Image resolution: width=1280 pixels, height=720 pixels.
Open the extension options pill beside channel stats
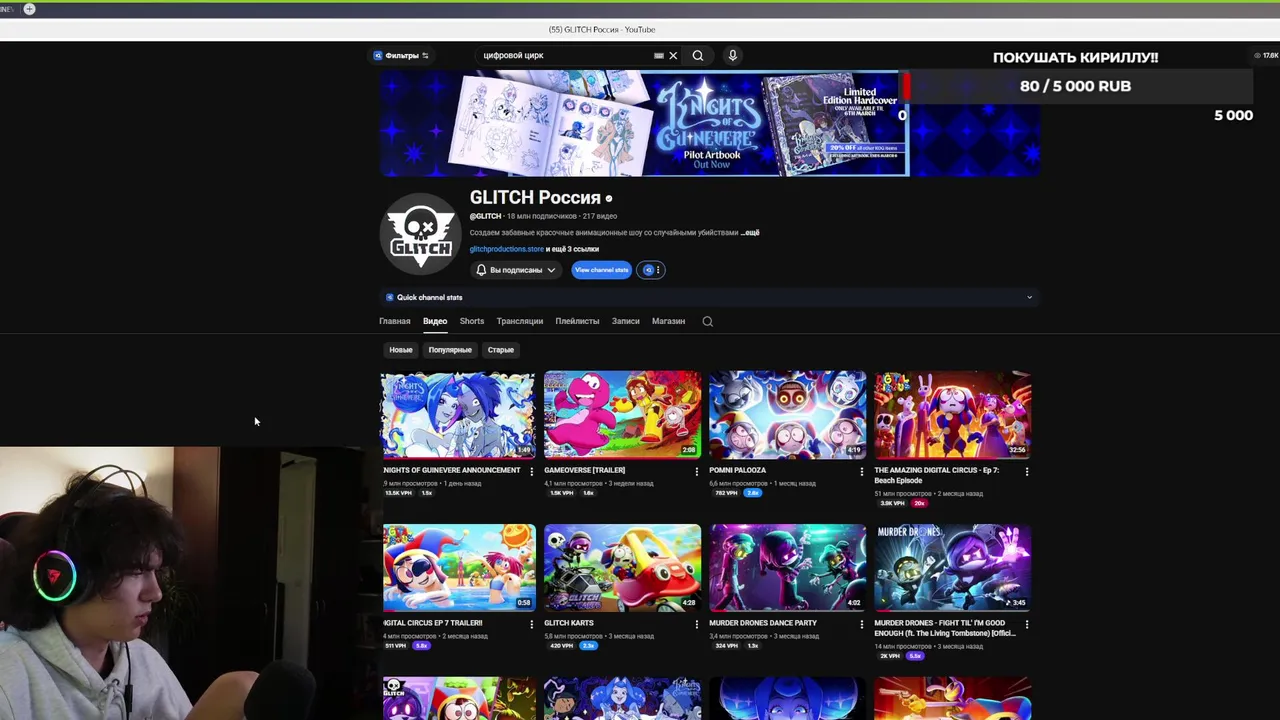651,270
